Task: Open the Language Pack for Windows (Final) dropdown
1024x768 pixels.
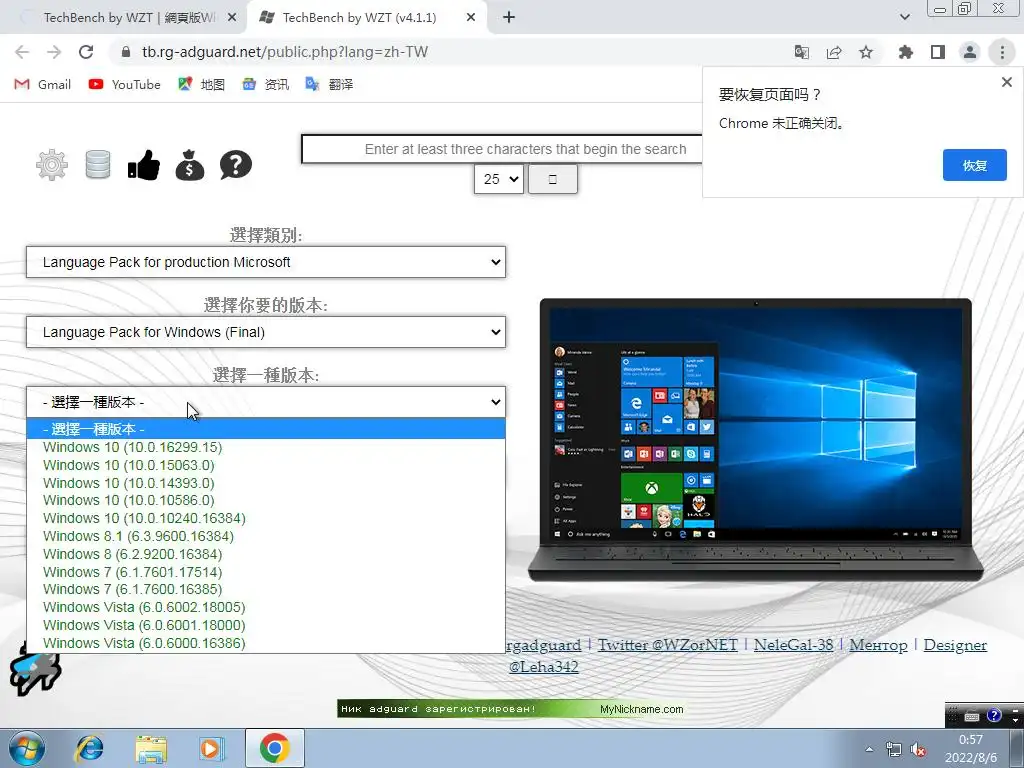Action: [266, 332]
